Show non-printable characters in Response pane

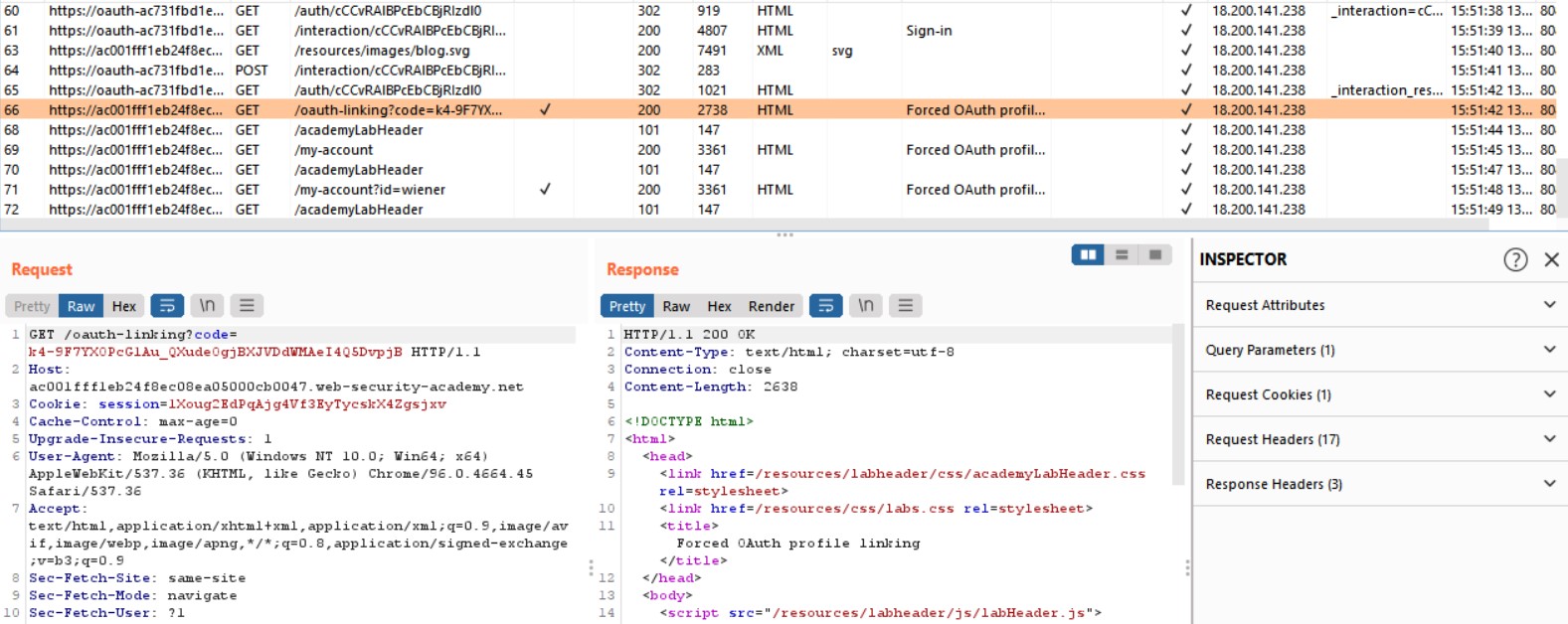point(866,306)
